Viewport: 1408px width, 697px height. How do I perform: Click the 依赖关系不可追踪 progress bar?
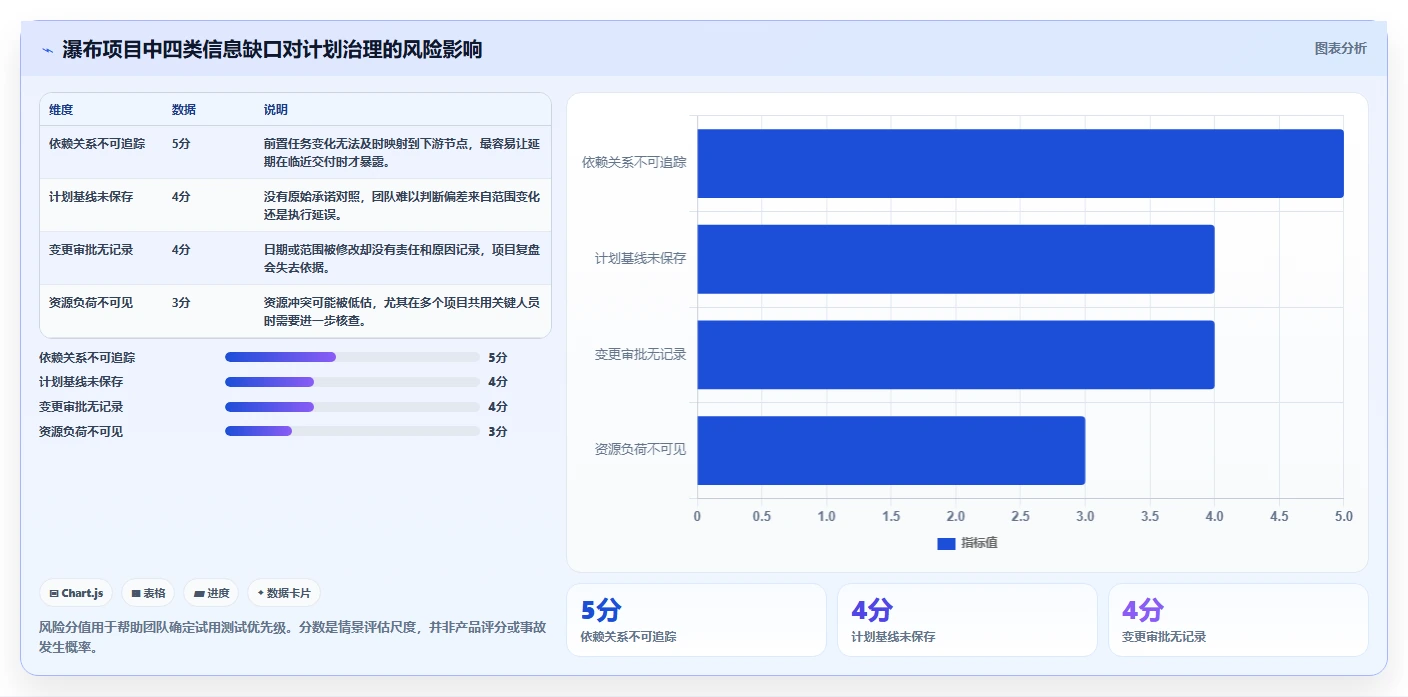352,357
